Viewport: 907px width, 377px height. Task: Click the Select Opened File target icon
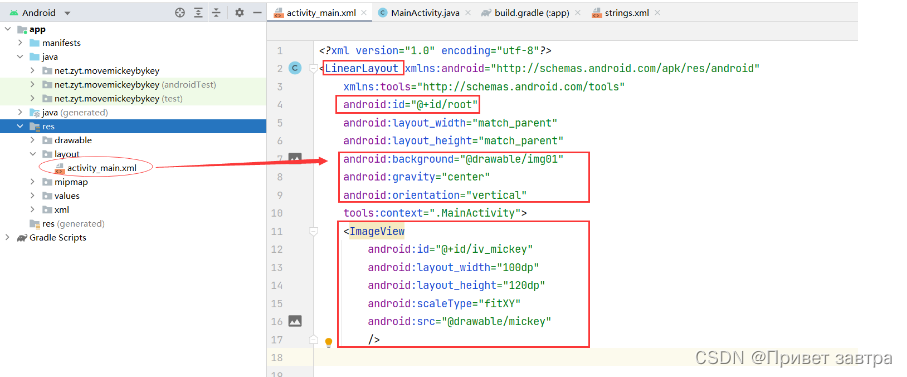pyautogui.click(x=180, y=12)
